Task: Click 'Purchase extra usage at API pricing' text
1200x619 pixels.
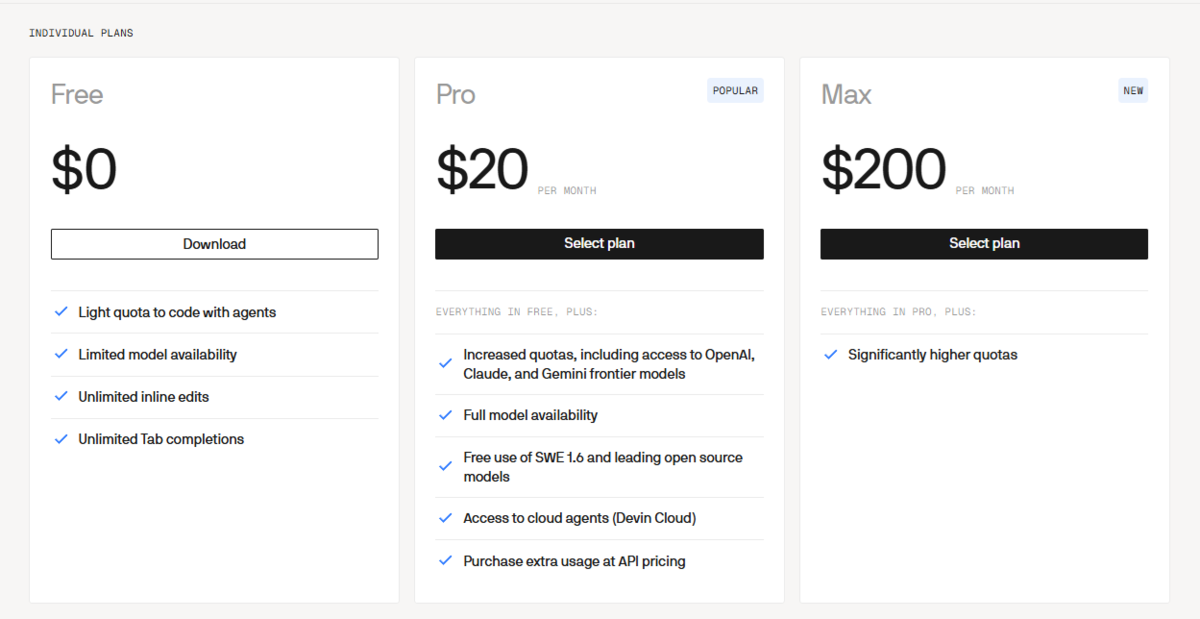Action: point(575,561)
